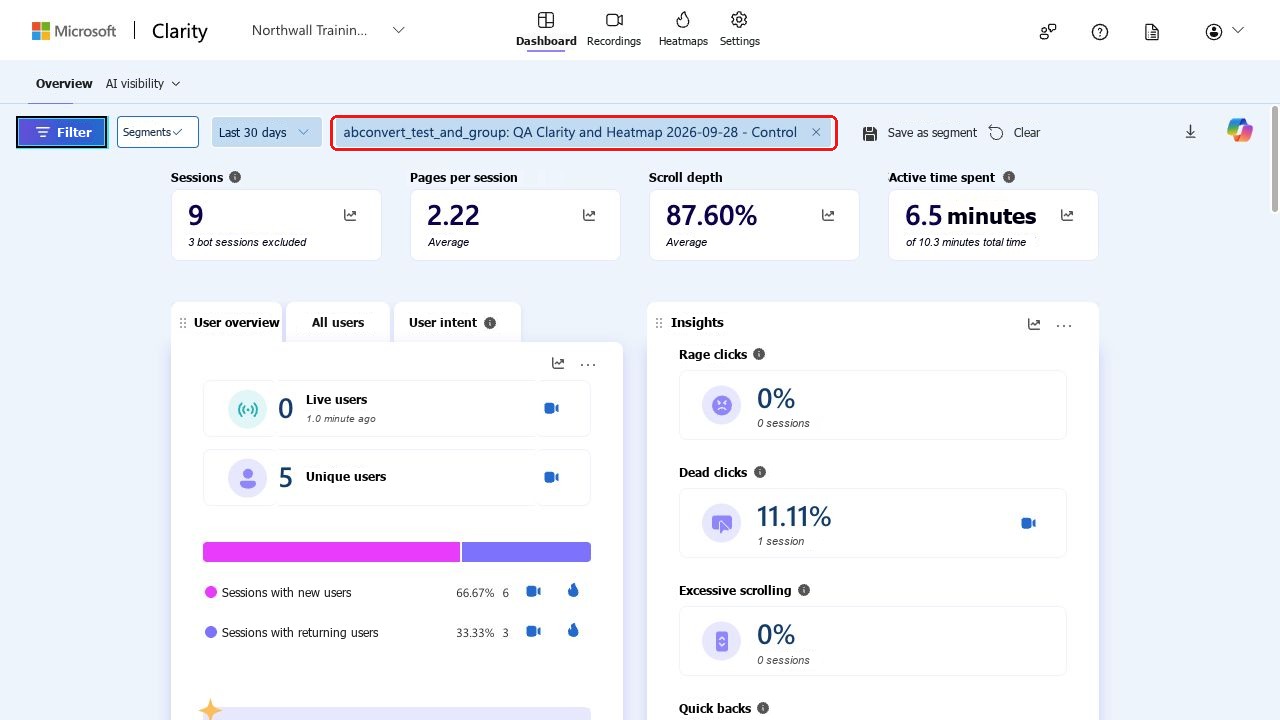
Task: Show trend chart for Pages per session
Action: [x=589, y=215]
